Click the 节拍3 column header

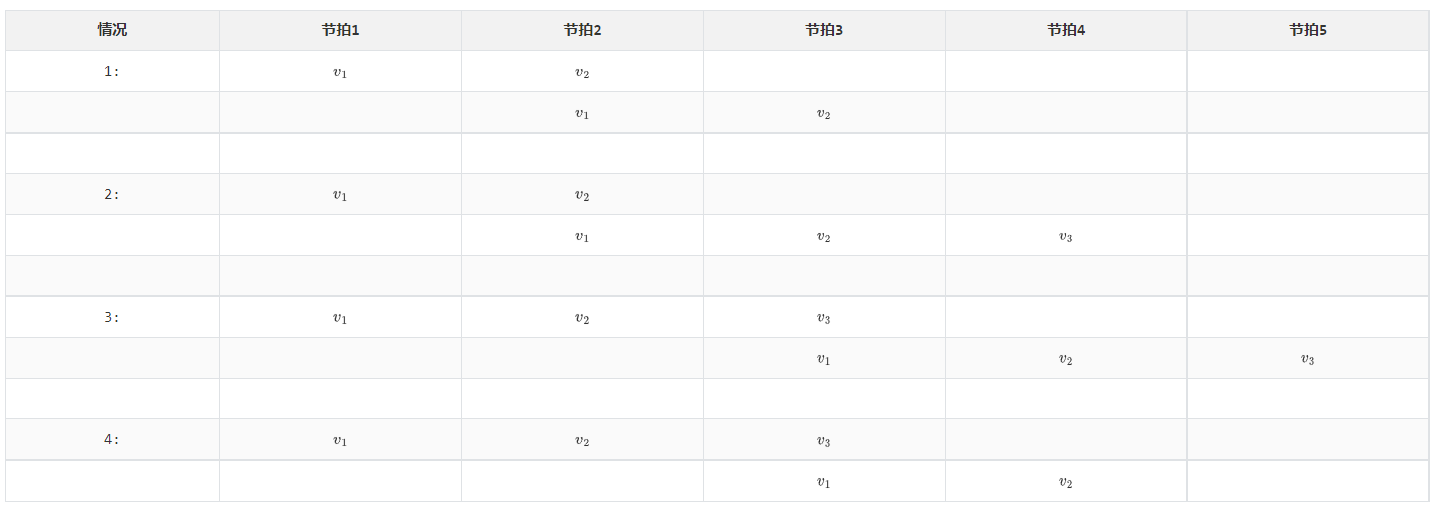click(x=824, y=30)
